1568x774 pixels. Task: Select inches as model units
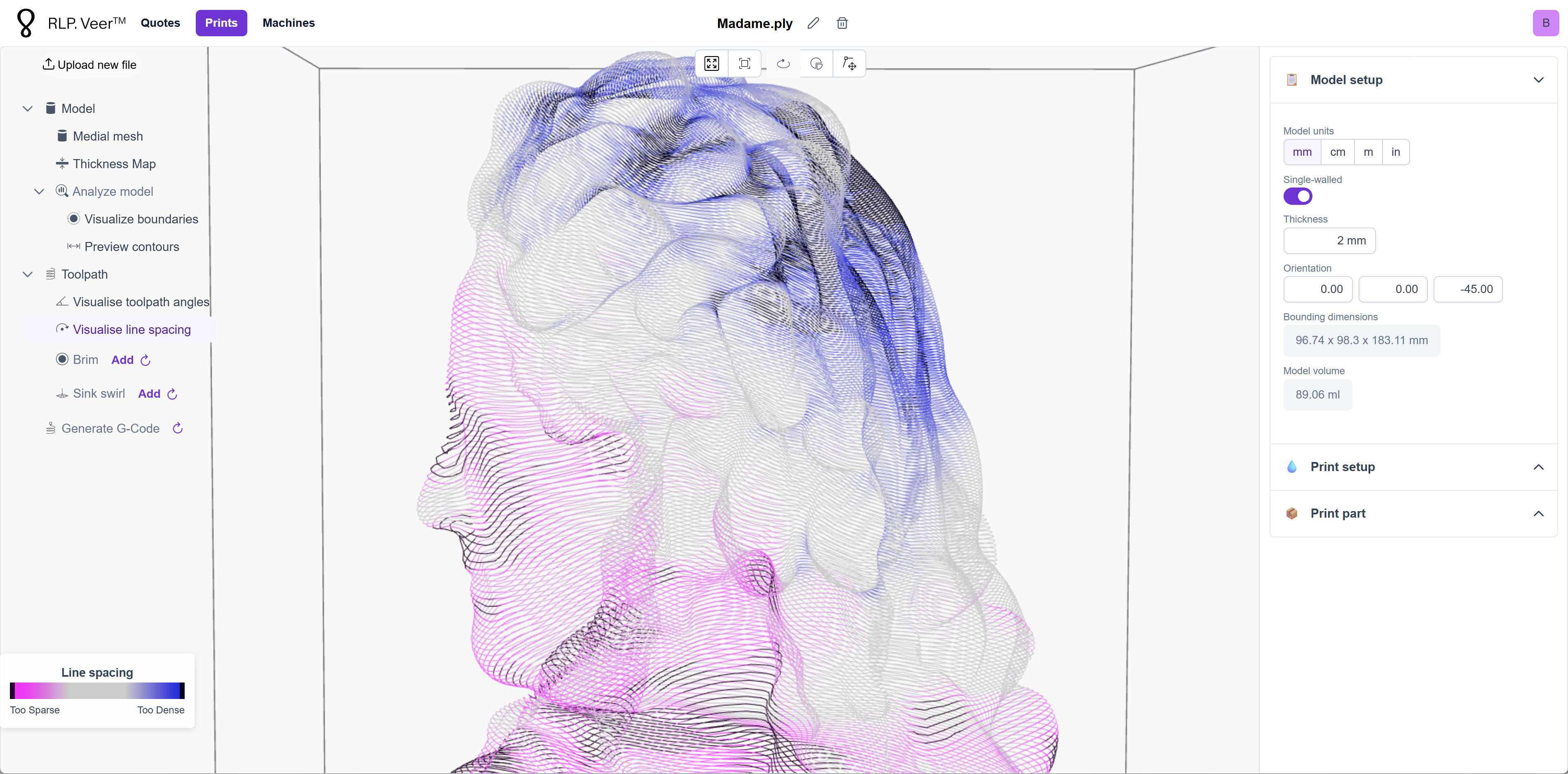tap(1395, 152)
